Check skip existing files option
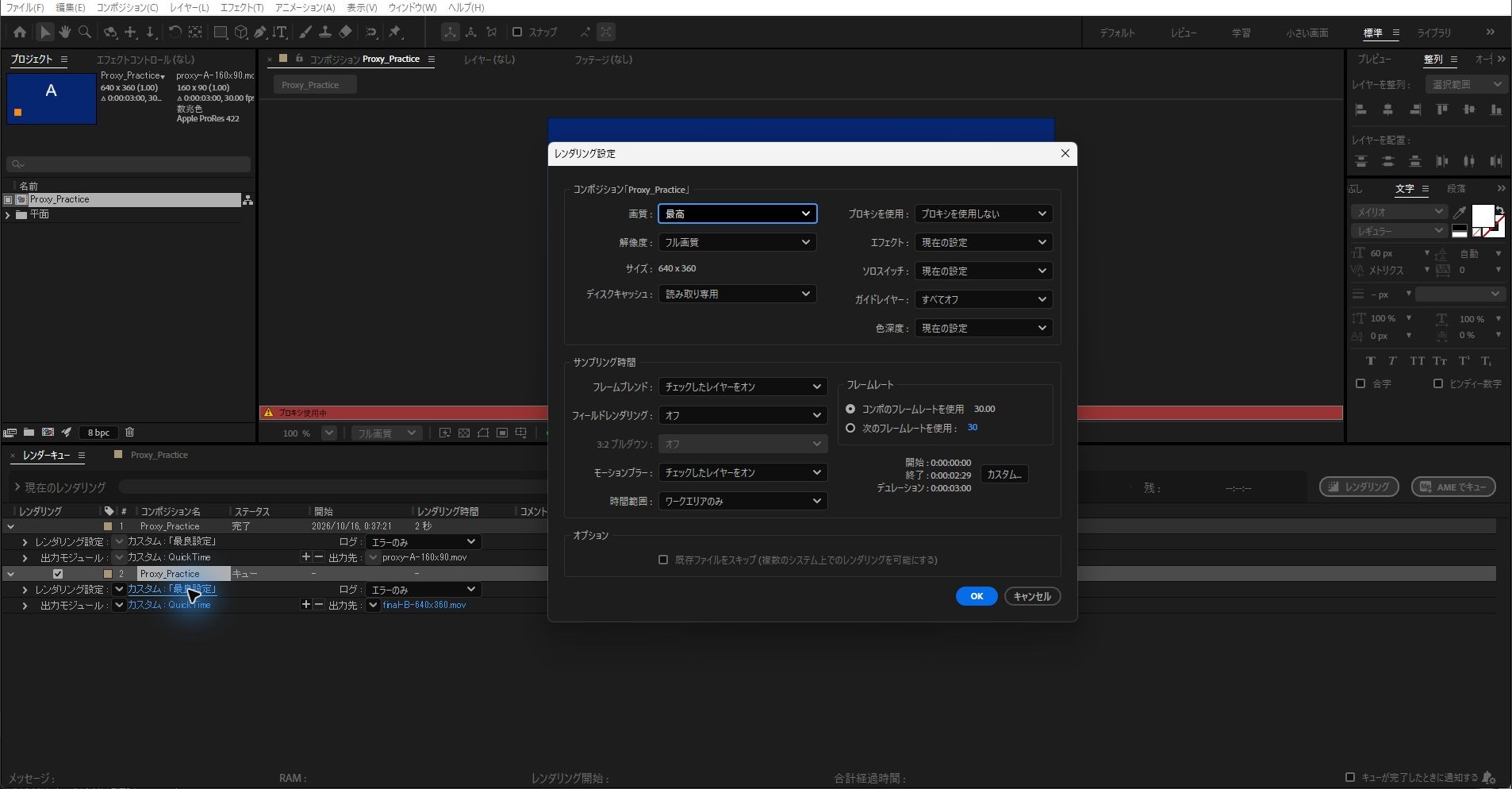 tap(663, 560)
